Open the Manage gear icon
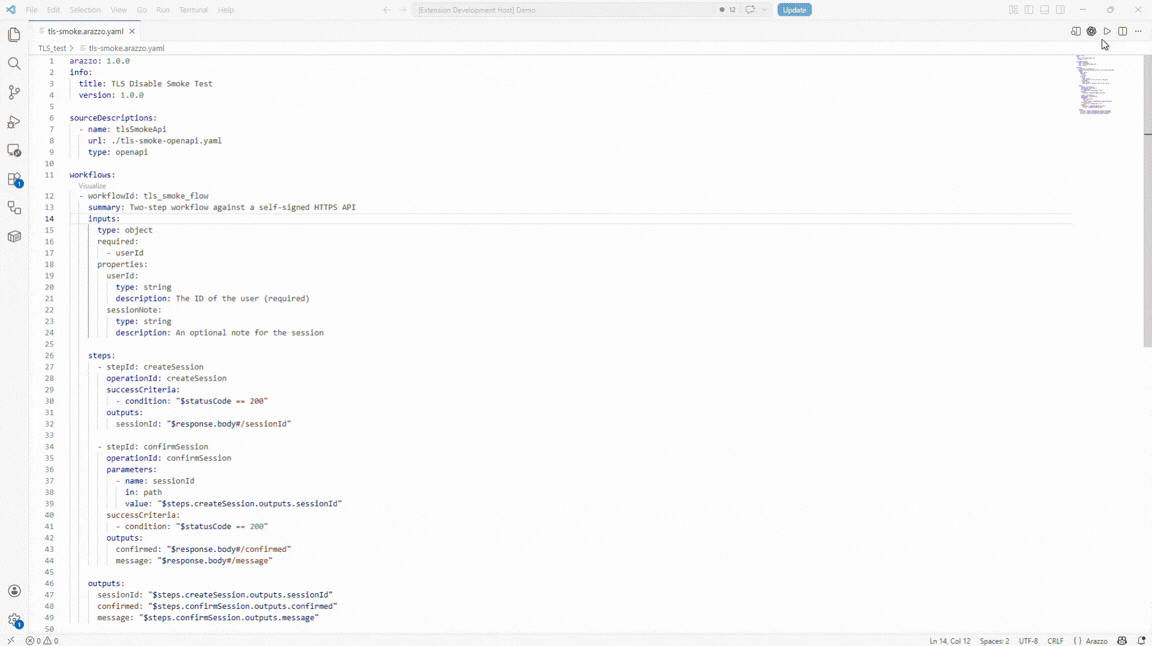Screen dimensions: 1152x646 [x=14, y=620]
